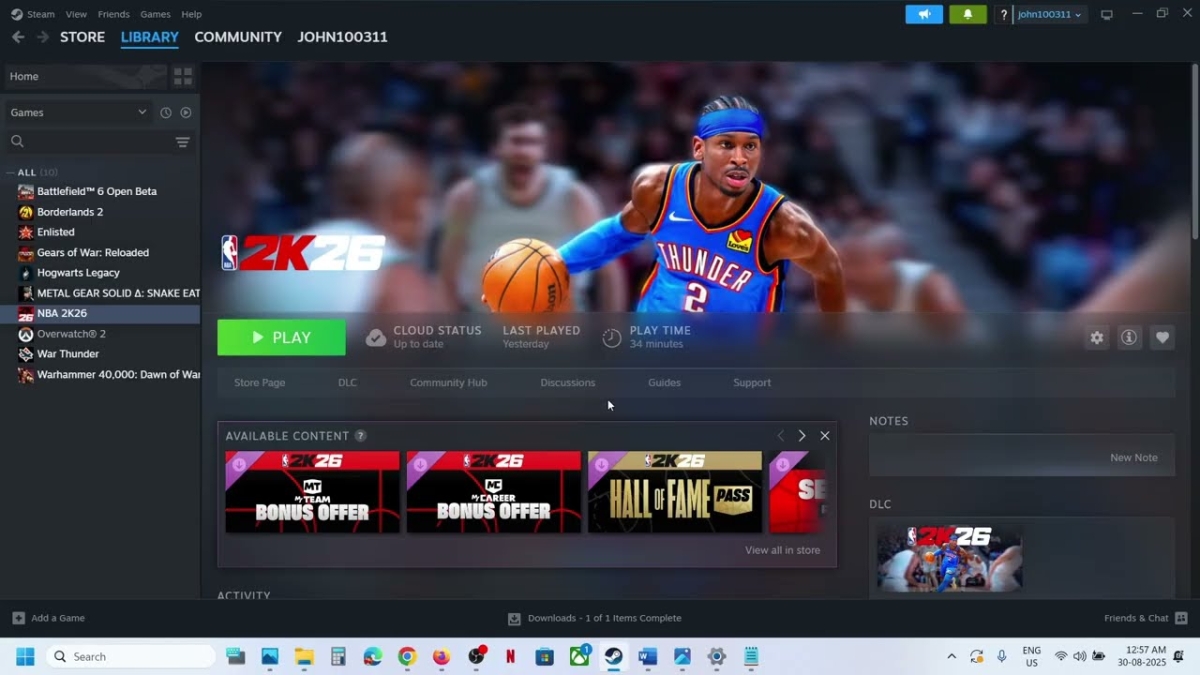Open the game's Store Page link
Screen dimensions: 1200x675
click(x=260, y=383)
